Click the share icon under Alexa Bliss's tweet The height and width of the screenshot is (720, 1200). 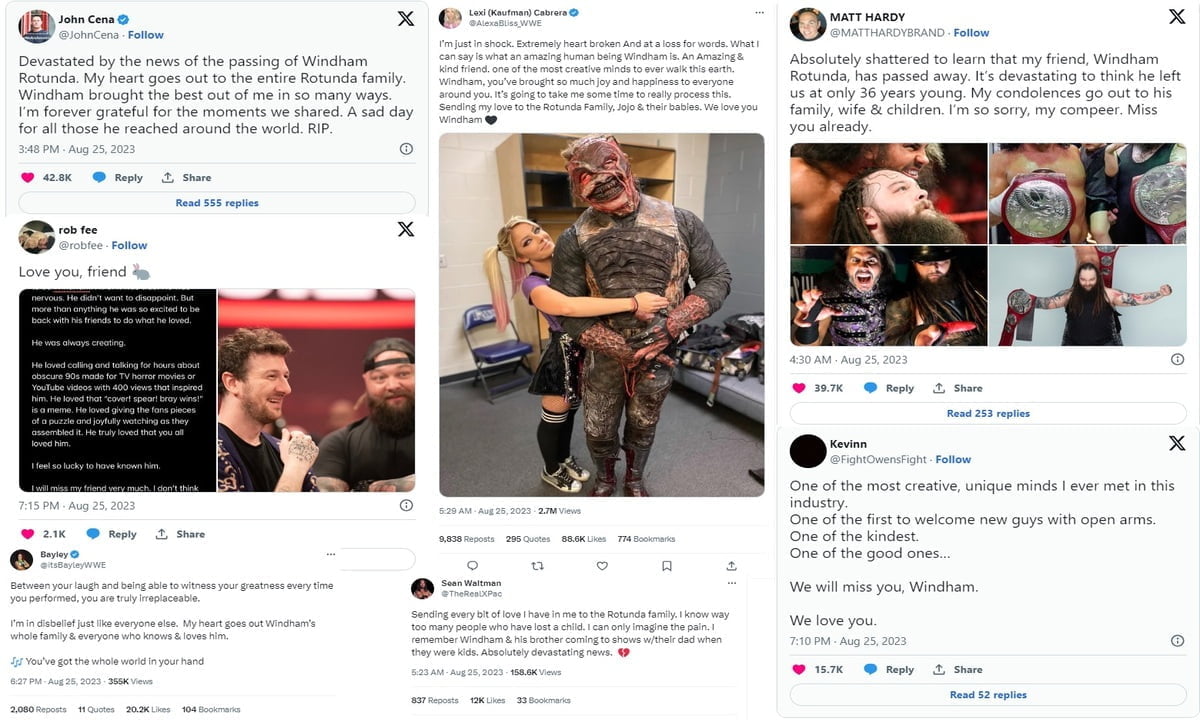coord(731,566)
